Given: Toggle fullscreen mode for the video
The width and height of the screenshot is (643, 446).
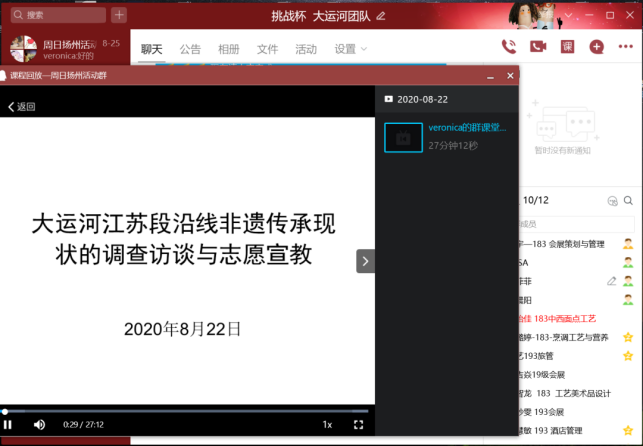Looking at the screenshot, I should [358, 424].
